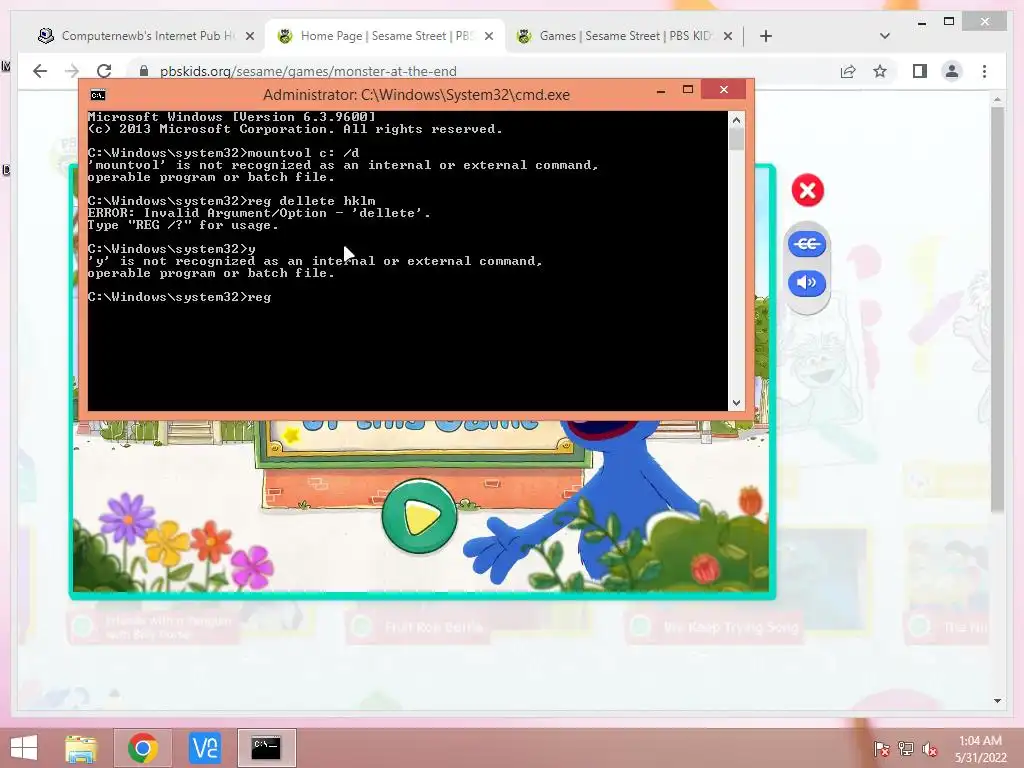
Task: Open Action Center flag tray icon
Action: (882, 749)
